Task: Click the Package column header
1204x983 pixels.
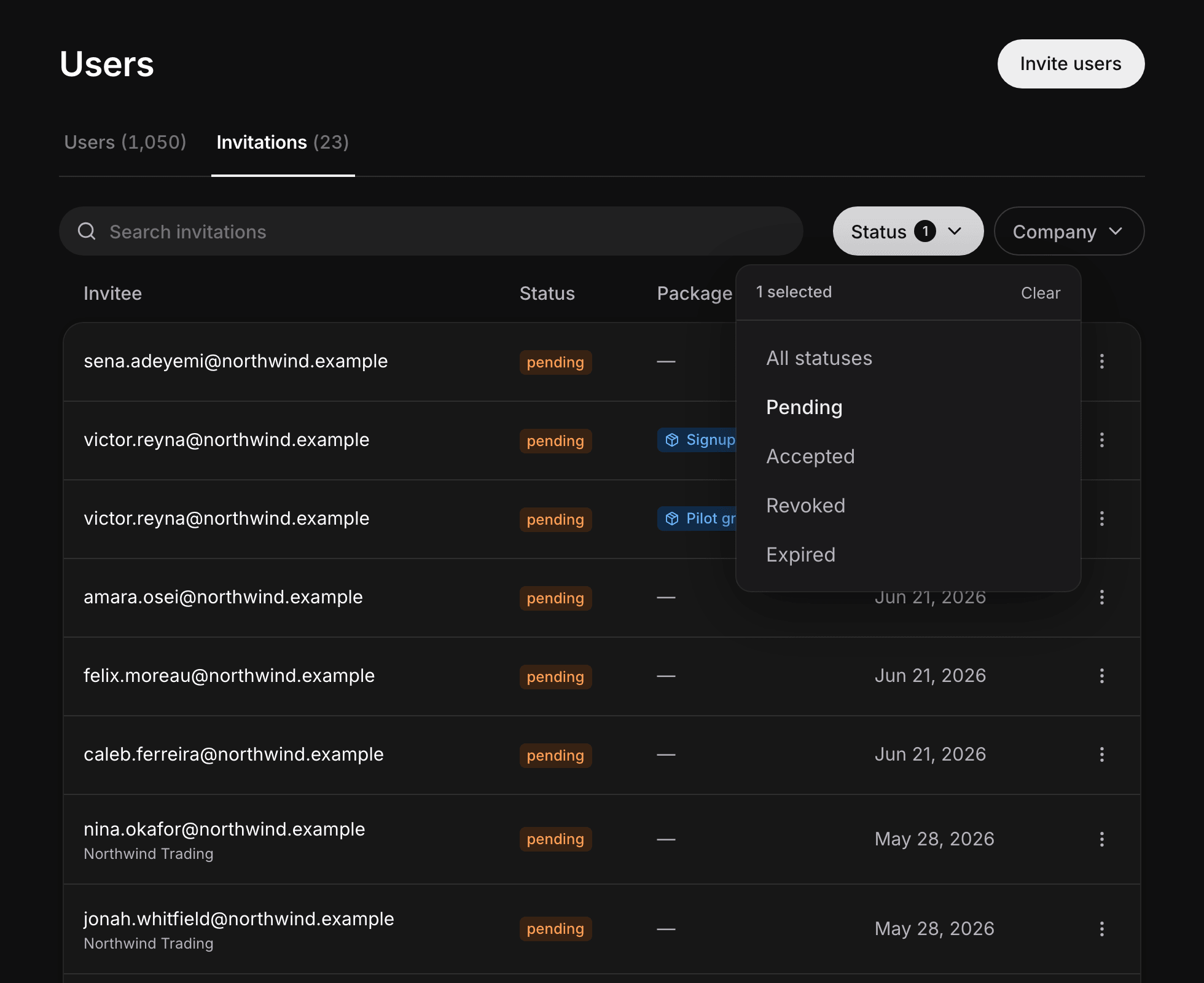Action: tap(695, 294)
